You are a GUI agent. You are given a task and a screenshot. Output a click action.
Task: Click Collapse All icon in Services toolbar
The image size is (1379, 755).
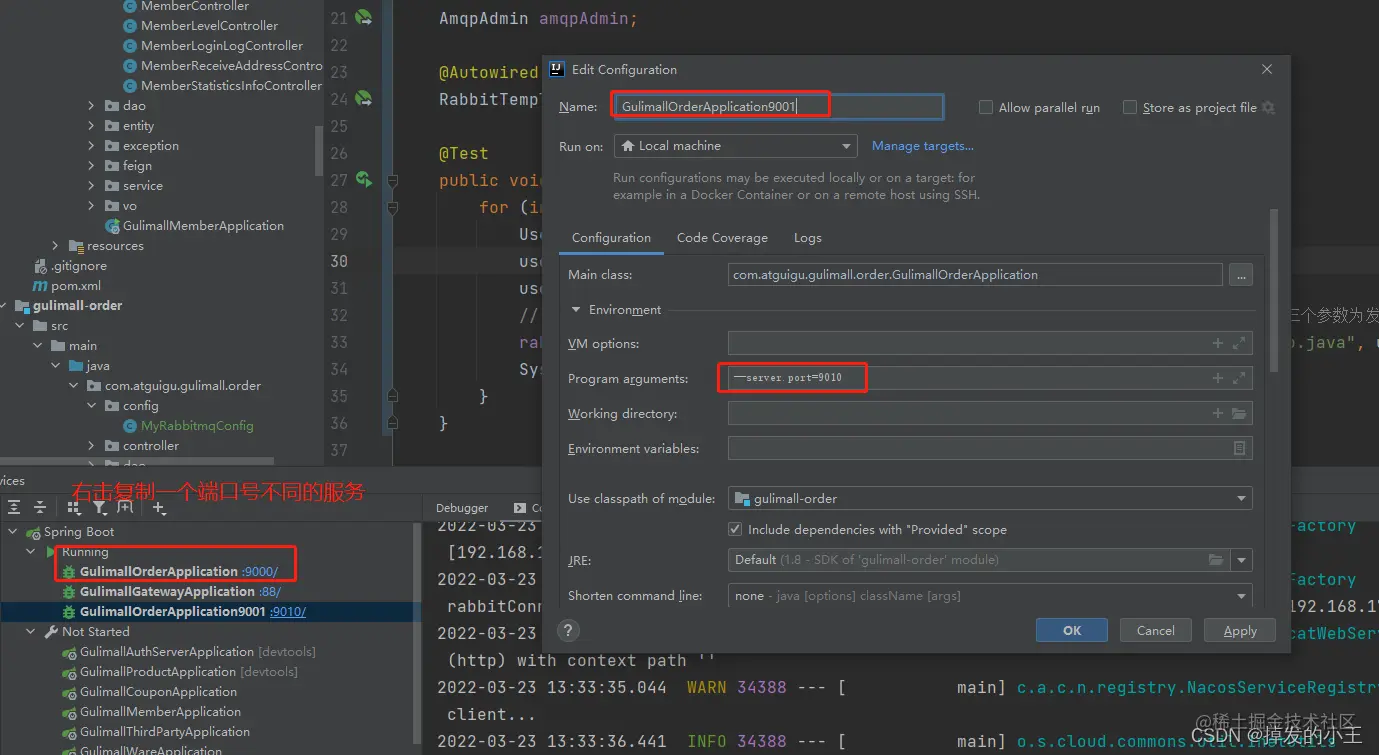point(40,508)
